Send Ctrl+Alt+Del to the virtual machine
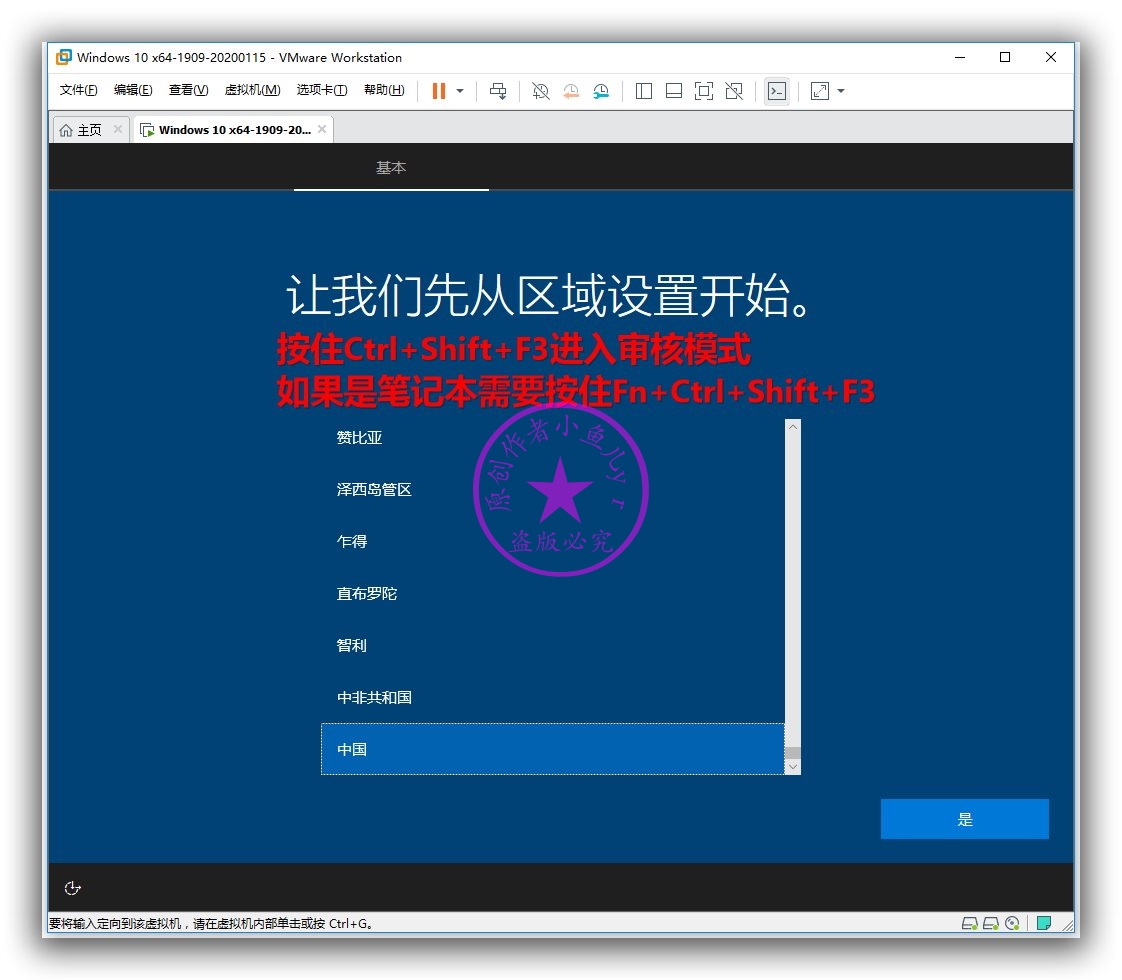The height and width of the screenshot is (980, 1122). [498, 91]
